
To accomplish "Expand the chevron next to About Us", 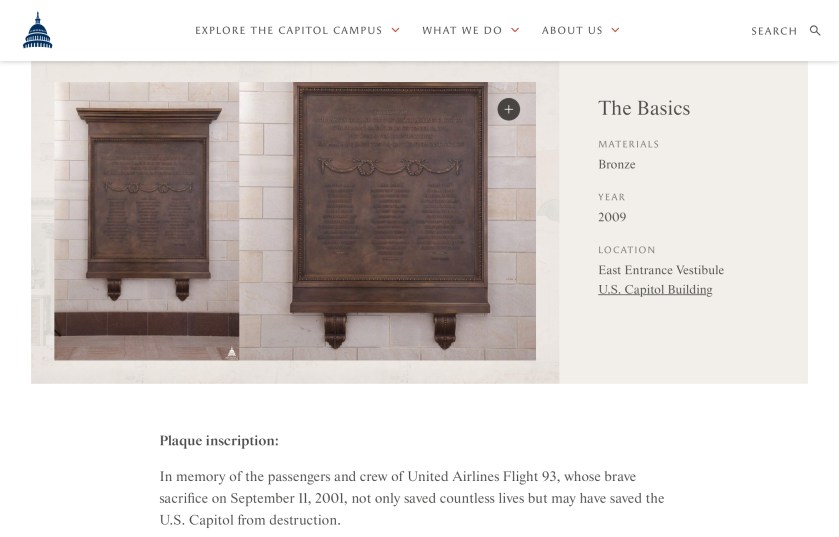I will pos(615,31).
